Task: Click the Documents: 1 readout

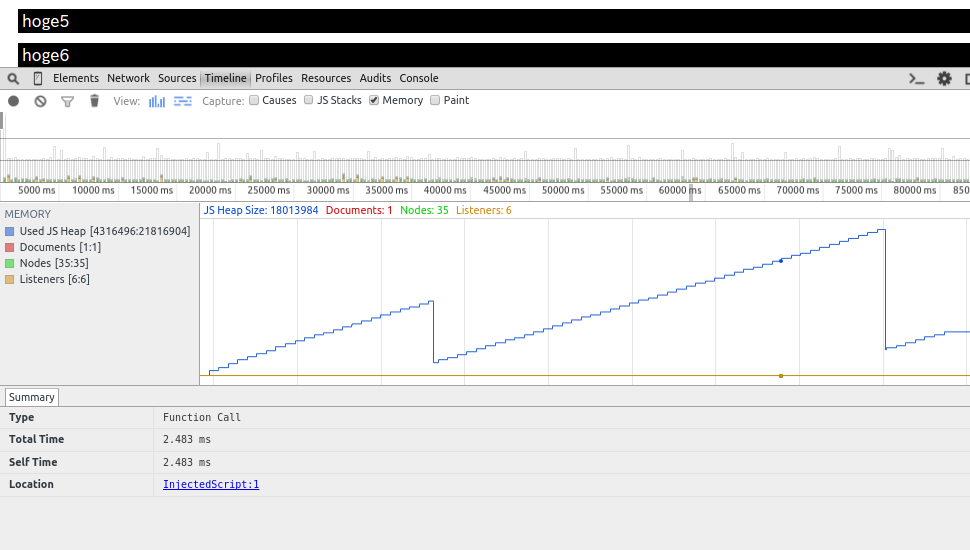Action: [359, 210]
